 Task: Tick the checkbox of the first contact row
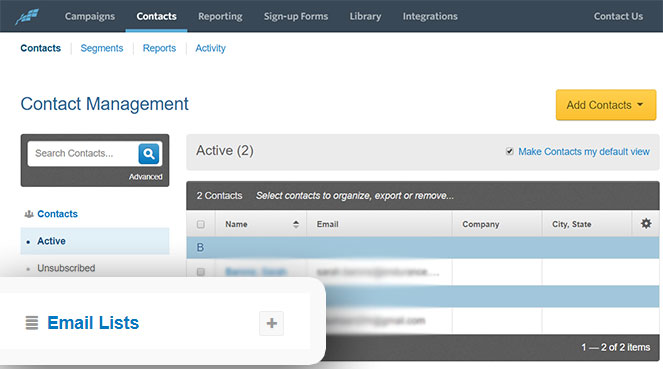coord(201,272)
